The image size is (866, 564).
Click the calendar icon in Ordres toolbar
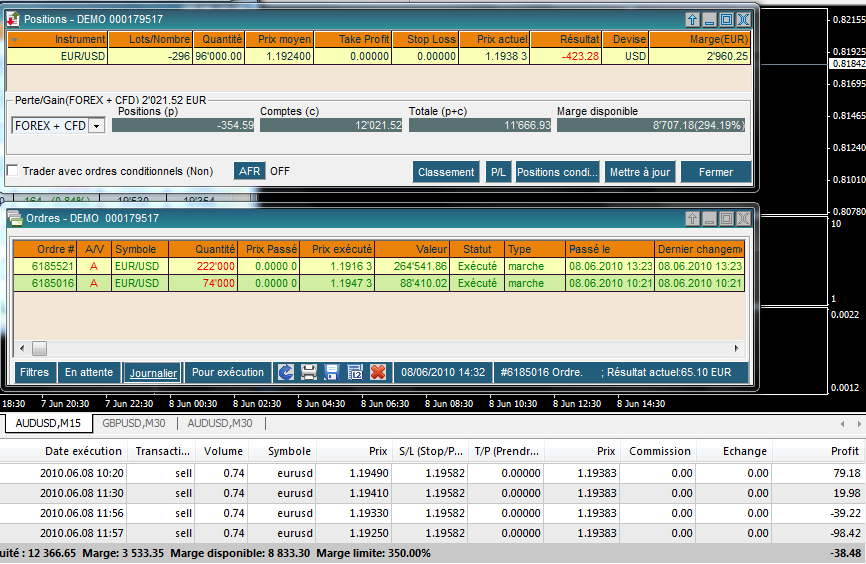pyautogui.click(x=355, y=372)
